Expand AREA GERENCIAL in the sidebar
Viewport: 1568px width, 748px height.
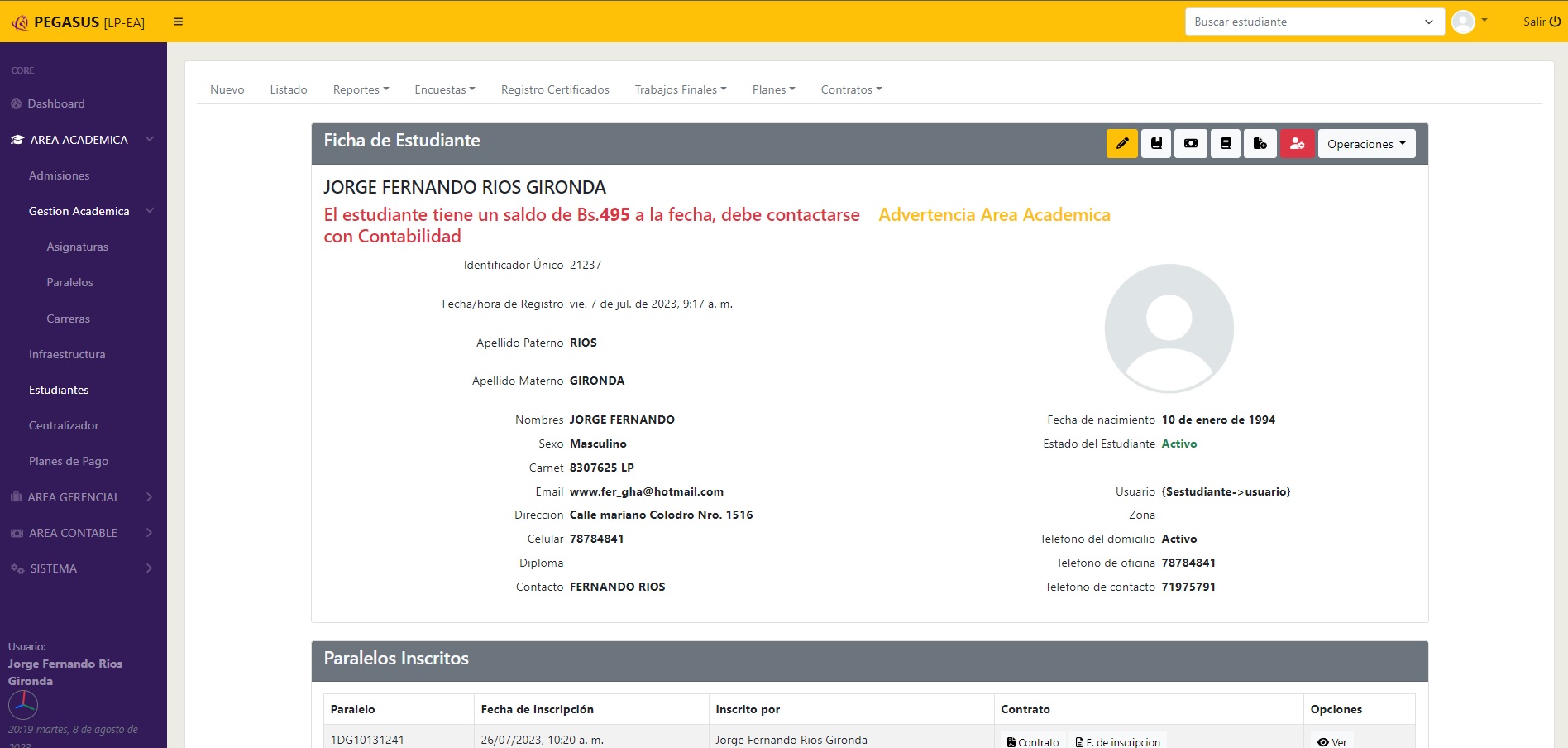pos(83,497)
